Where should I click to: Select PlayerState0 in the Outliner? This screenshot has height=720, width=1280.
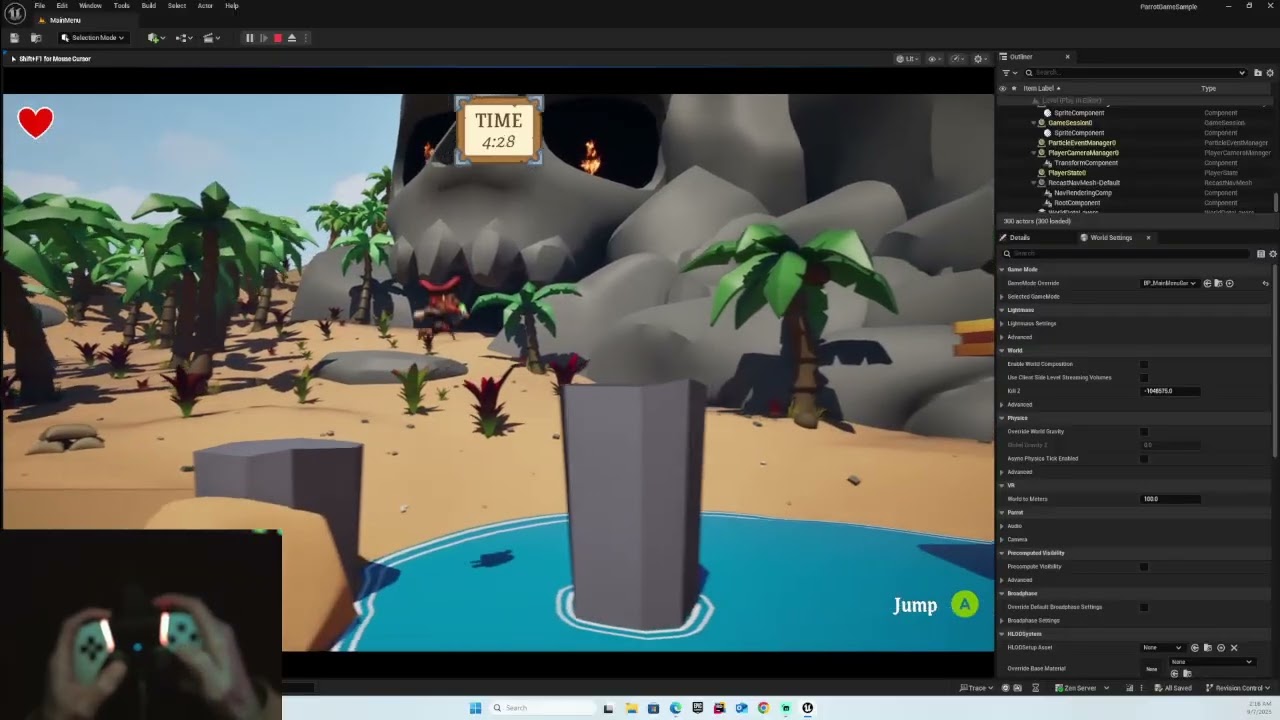1066,173
